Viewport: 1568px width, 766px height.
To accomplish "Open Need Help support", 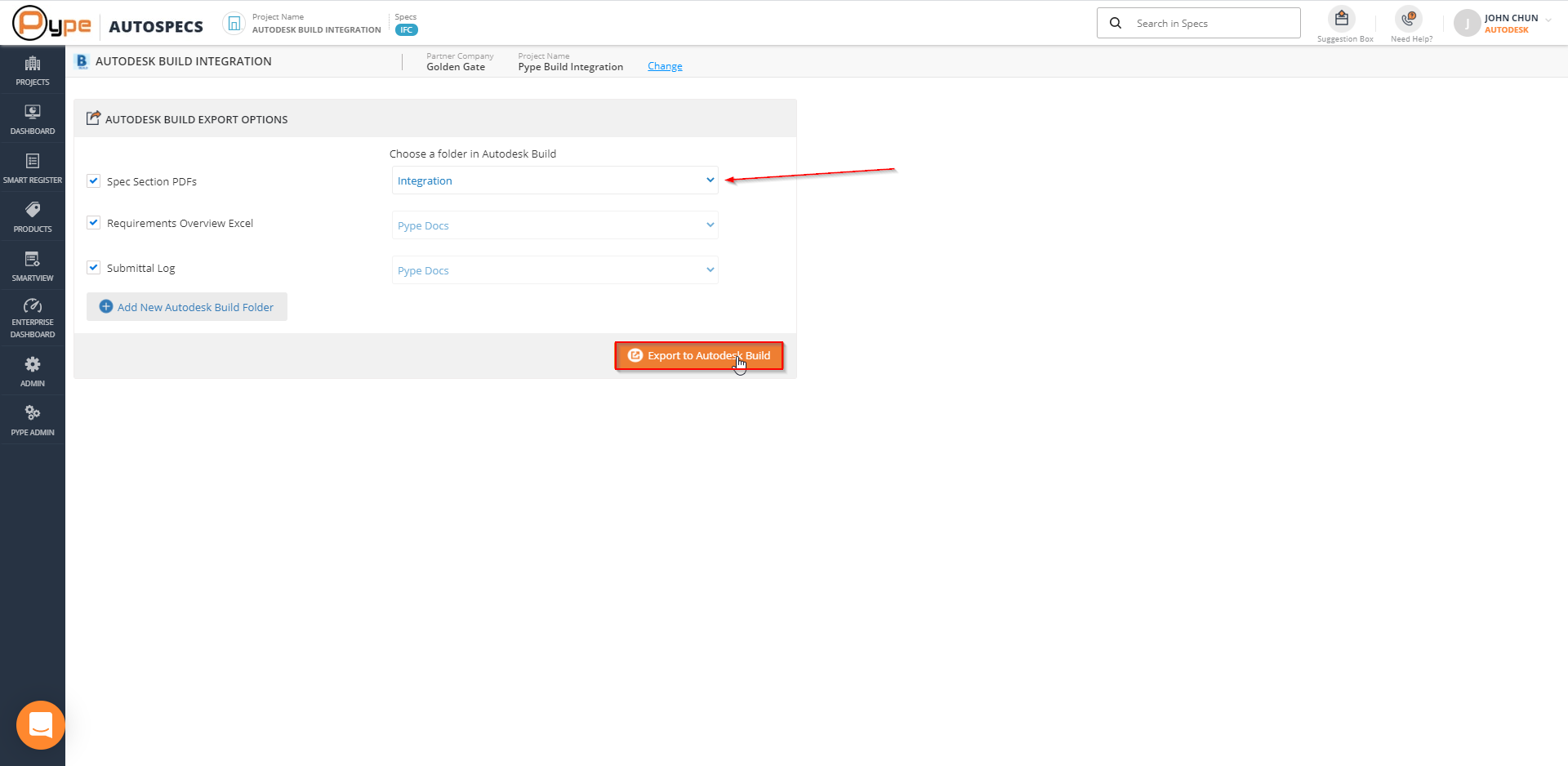I will tap(1411, 24).
